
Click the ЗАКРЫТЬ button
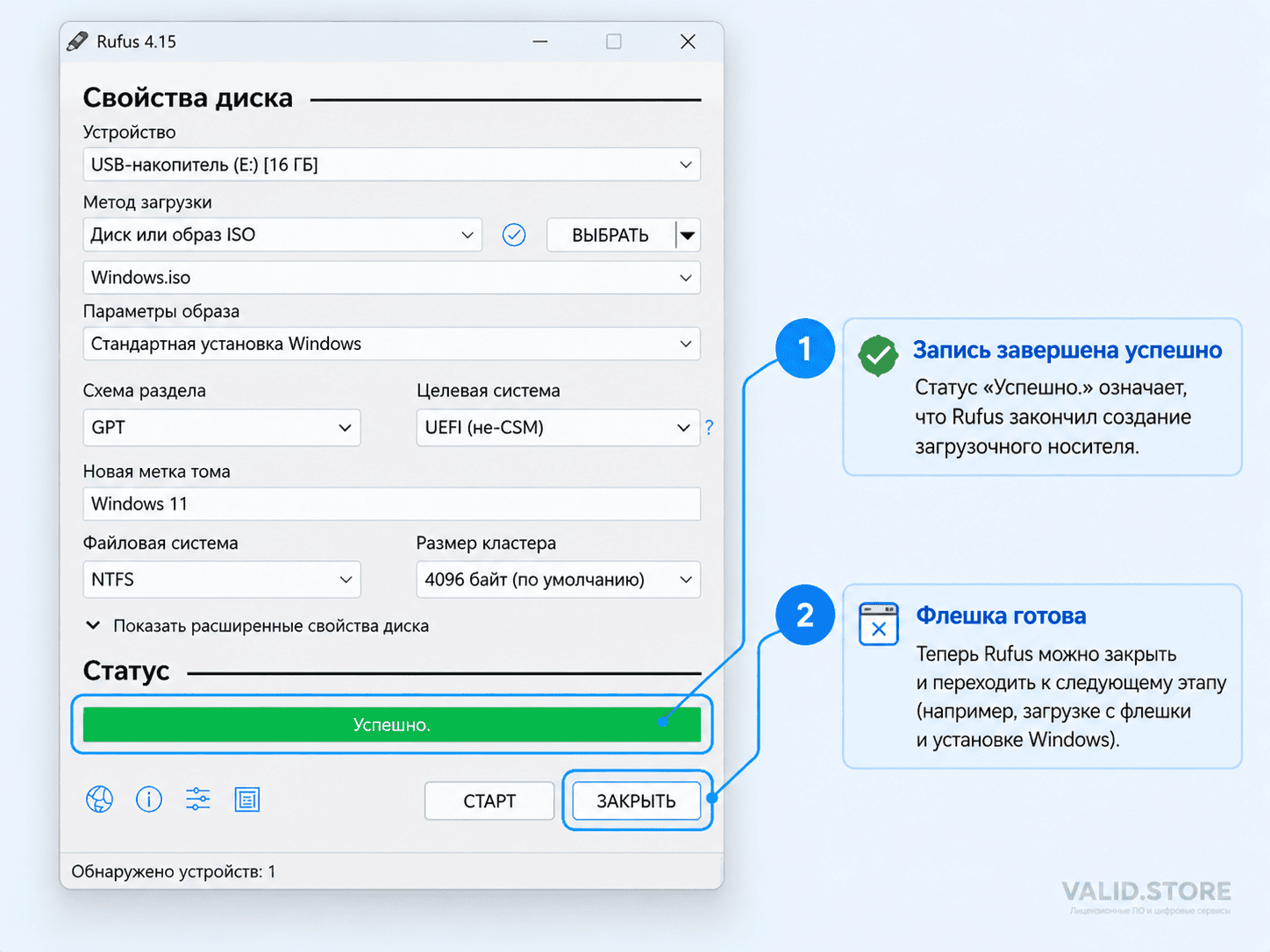637,801
